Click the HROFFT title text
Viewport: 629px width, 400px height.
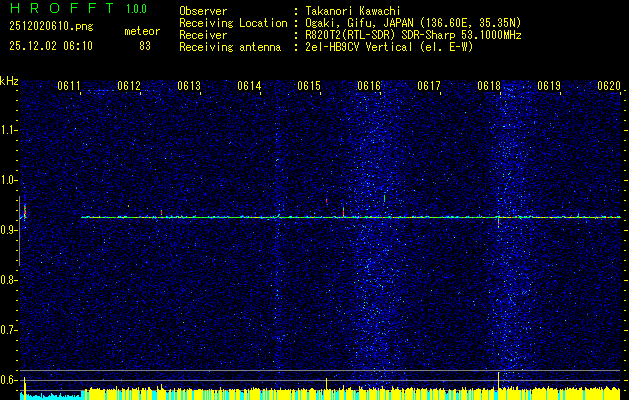(62, 8)
